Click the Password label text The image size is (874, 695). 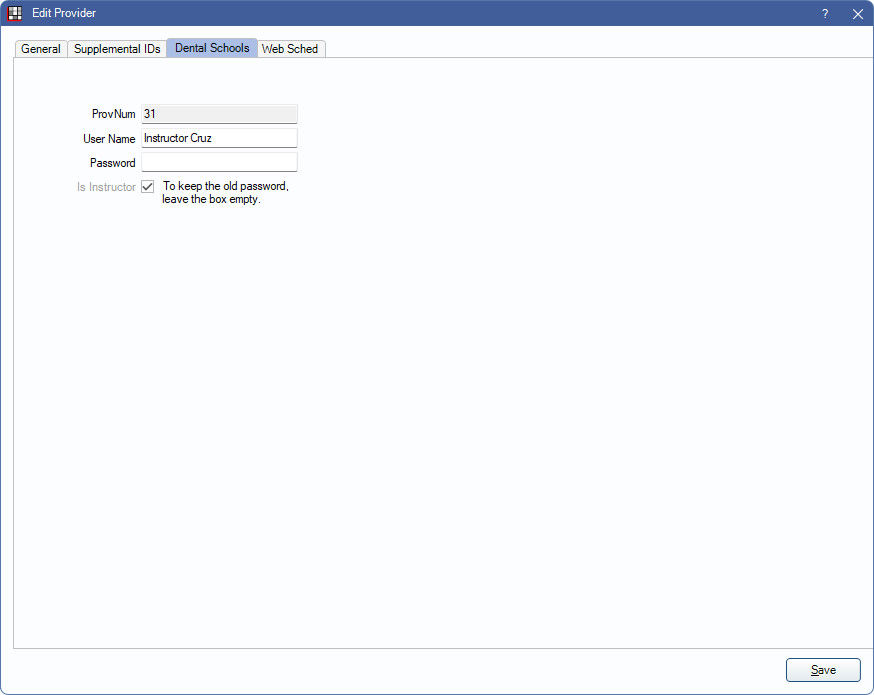(112, 163)
